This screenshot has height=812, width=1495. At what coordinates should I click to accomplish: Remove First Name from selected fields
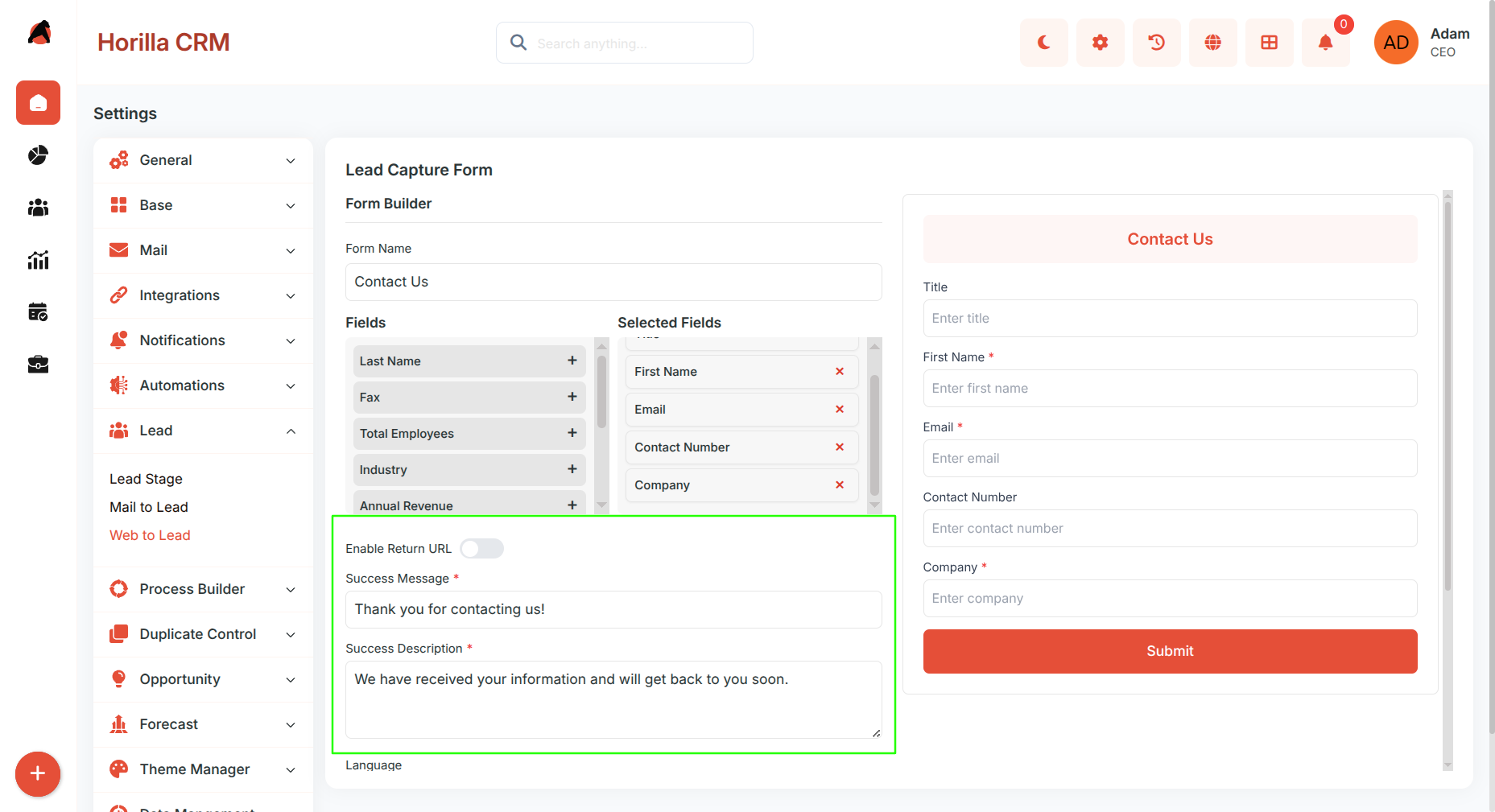[840, 371]
